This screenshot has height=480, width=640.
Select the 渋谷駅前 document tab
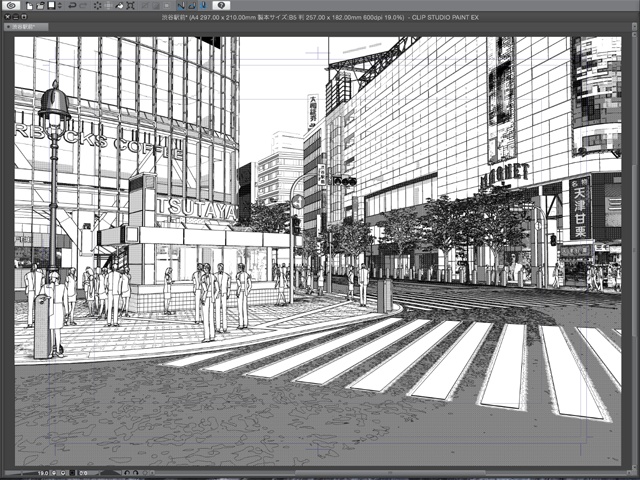26,27
